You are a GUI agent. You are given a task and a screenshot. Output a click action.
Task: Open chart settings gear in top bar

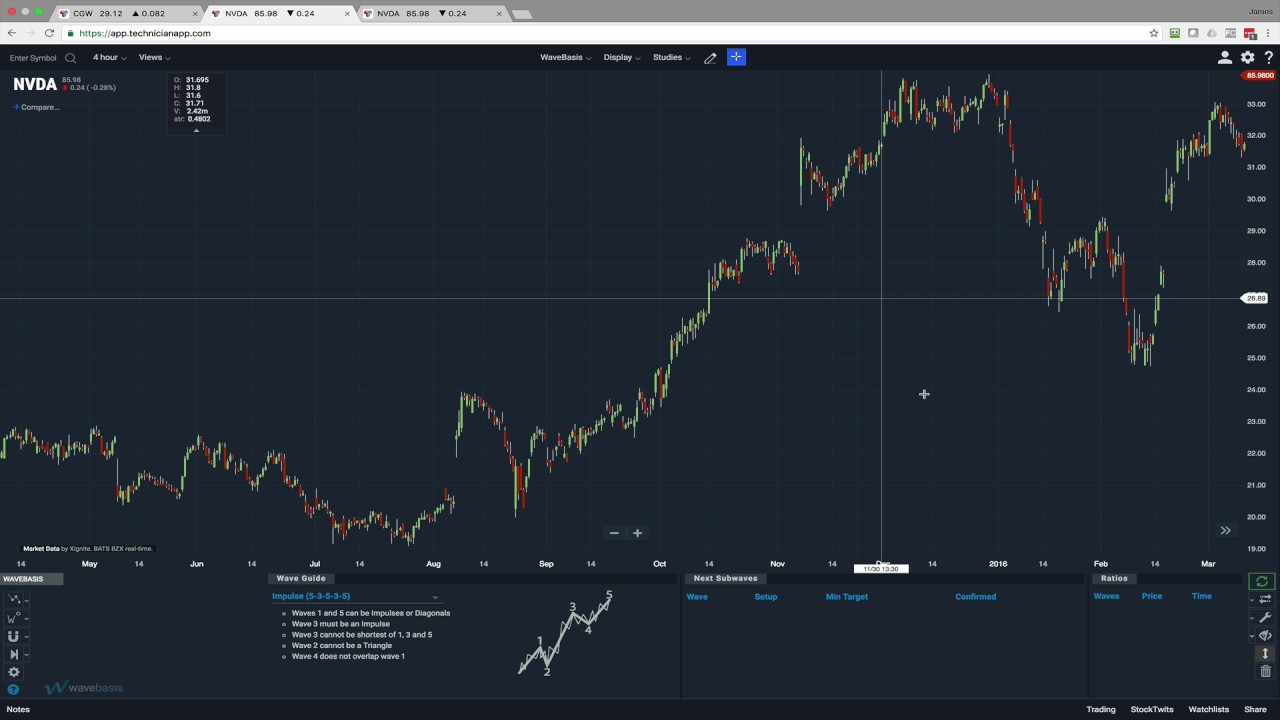click(x=1247, y=58)
